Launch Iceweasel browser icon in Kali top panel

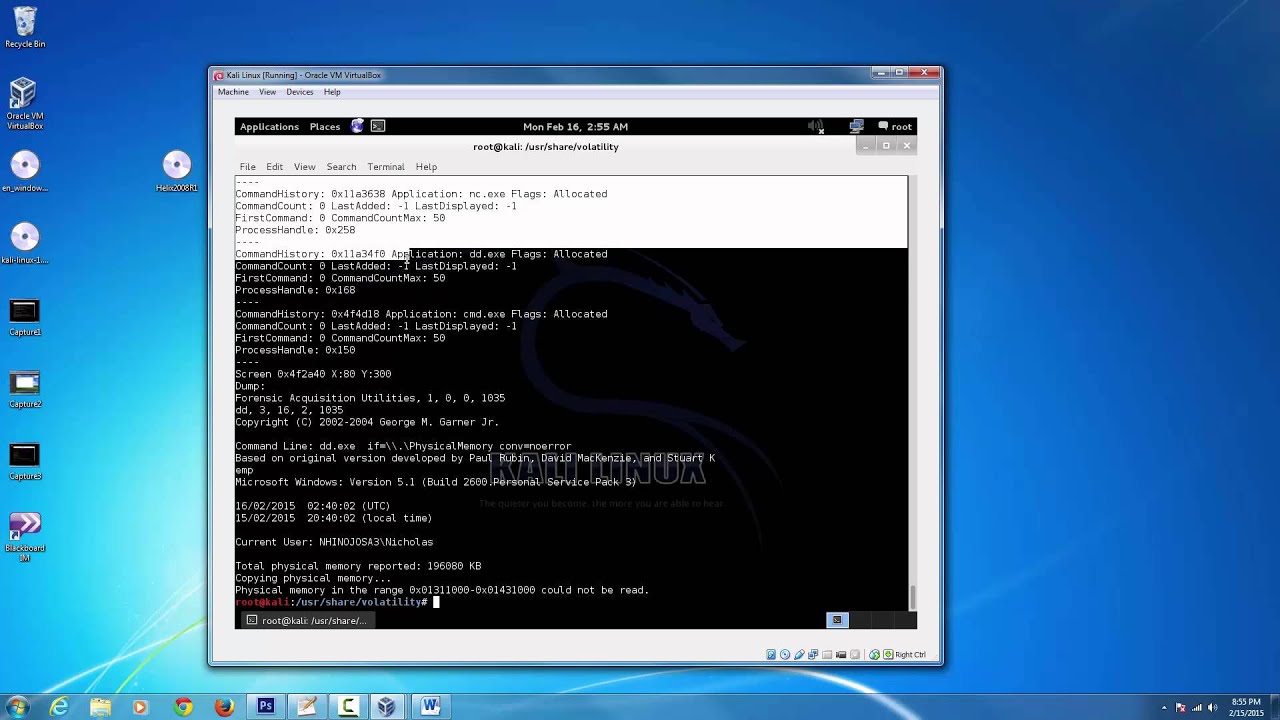pos(358,126)
